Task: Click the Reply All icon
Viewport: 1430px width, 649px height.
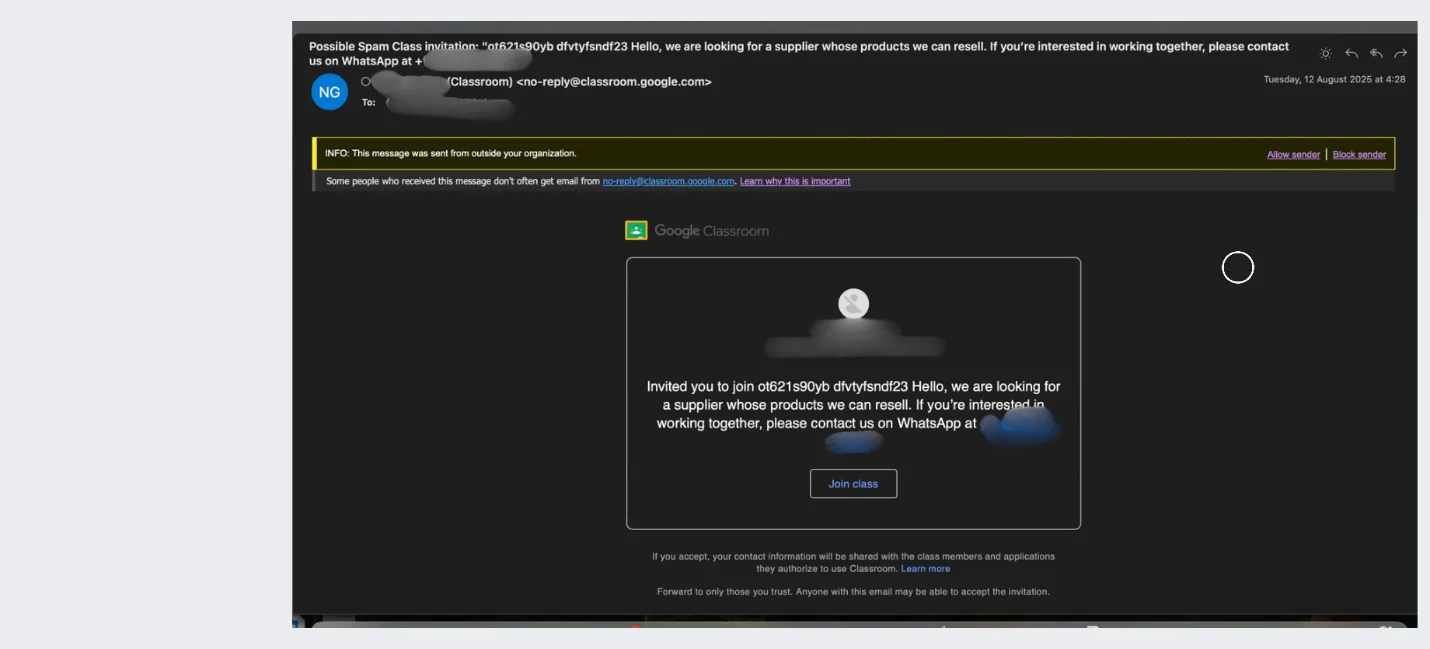Action: click(1376, 53)
